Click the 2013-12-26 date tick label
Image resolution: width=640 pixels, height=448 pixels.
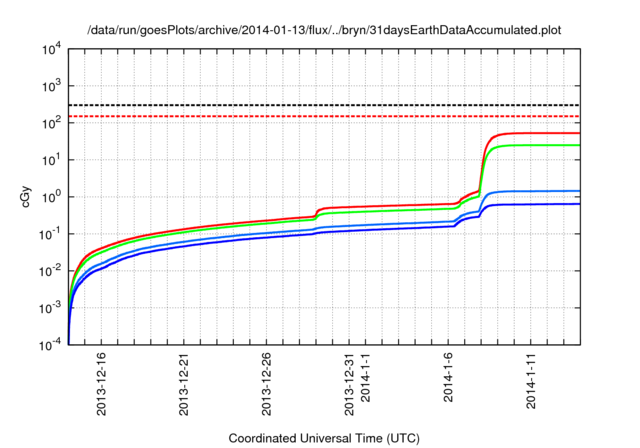click(266, 384)
